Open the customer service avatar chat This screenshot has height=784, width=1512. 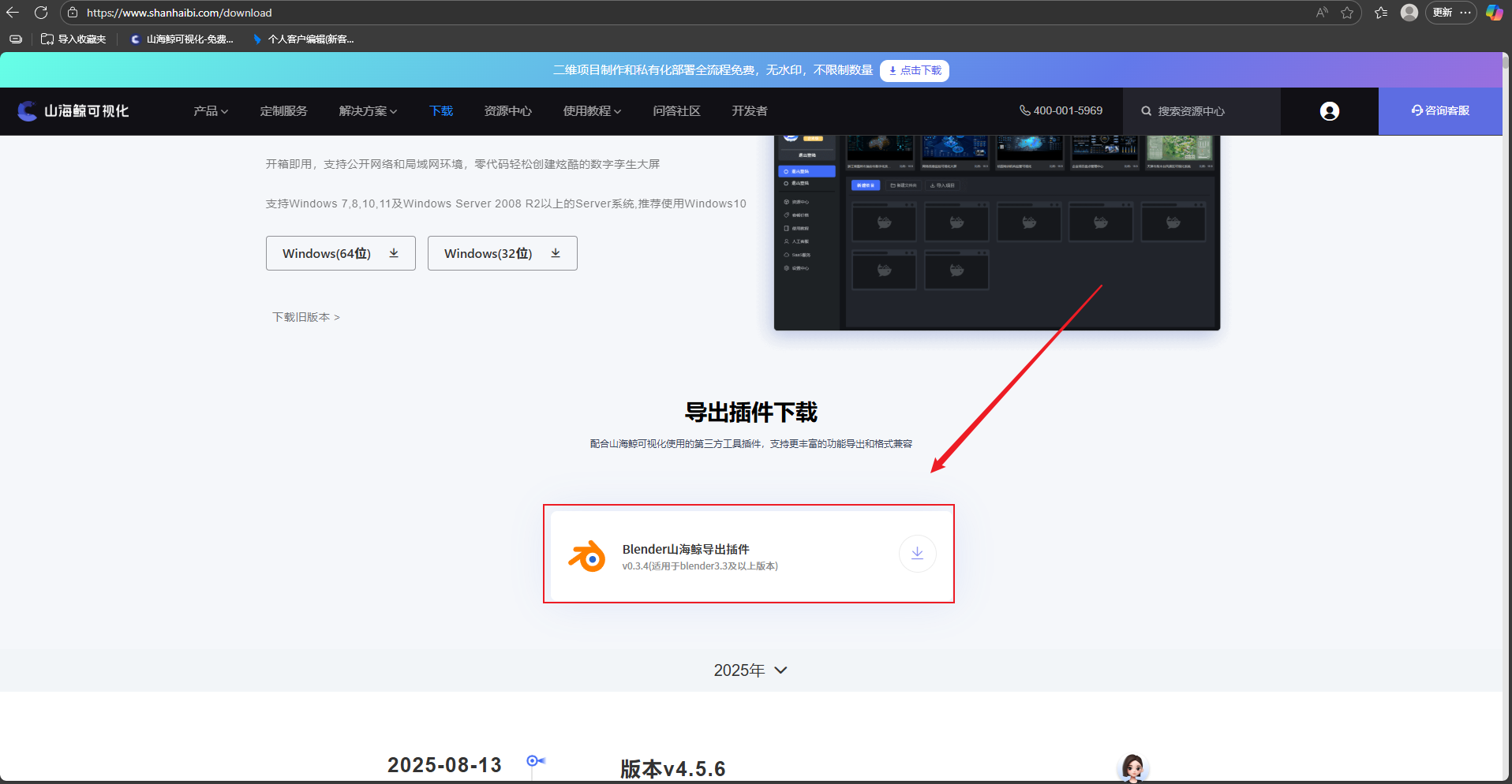[1133, 768]
